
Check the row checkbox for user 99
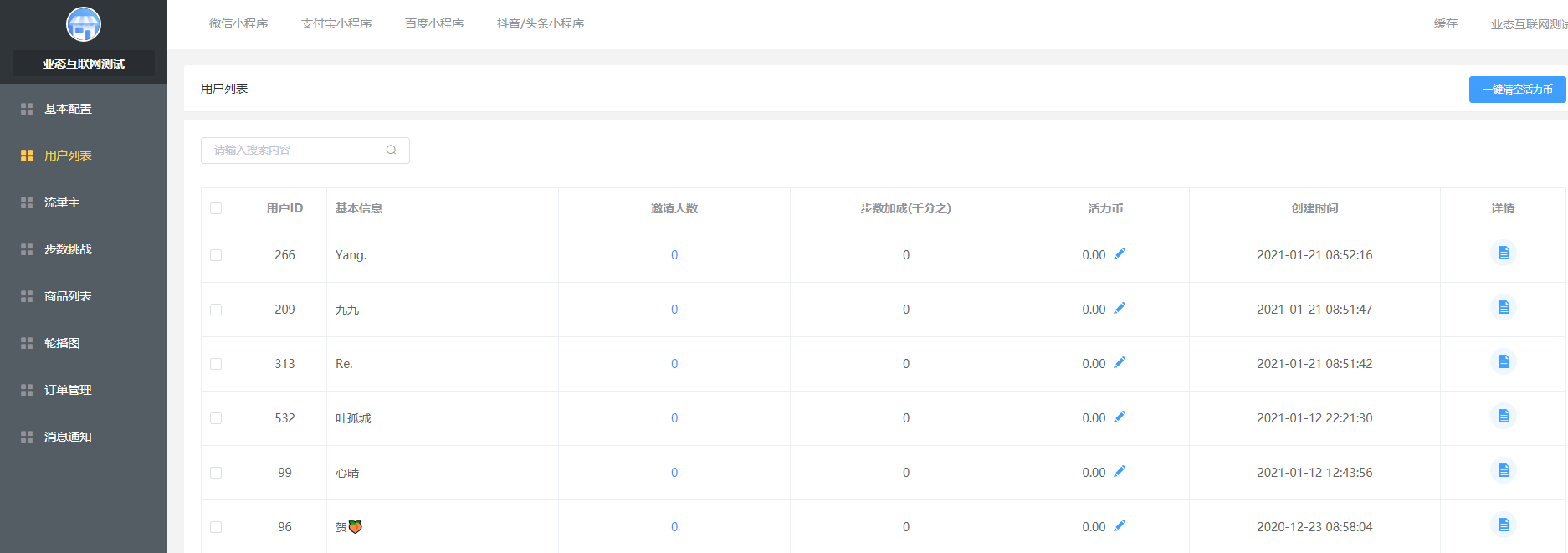[216, 473]
